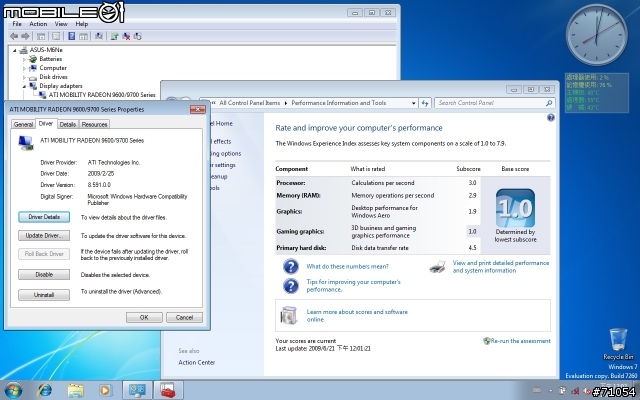Image resolution: width=640 pixels, height=400 pixels.
Task: Collapse the Display adapters node
Action: pyautogui.click(x=24, y=86)
